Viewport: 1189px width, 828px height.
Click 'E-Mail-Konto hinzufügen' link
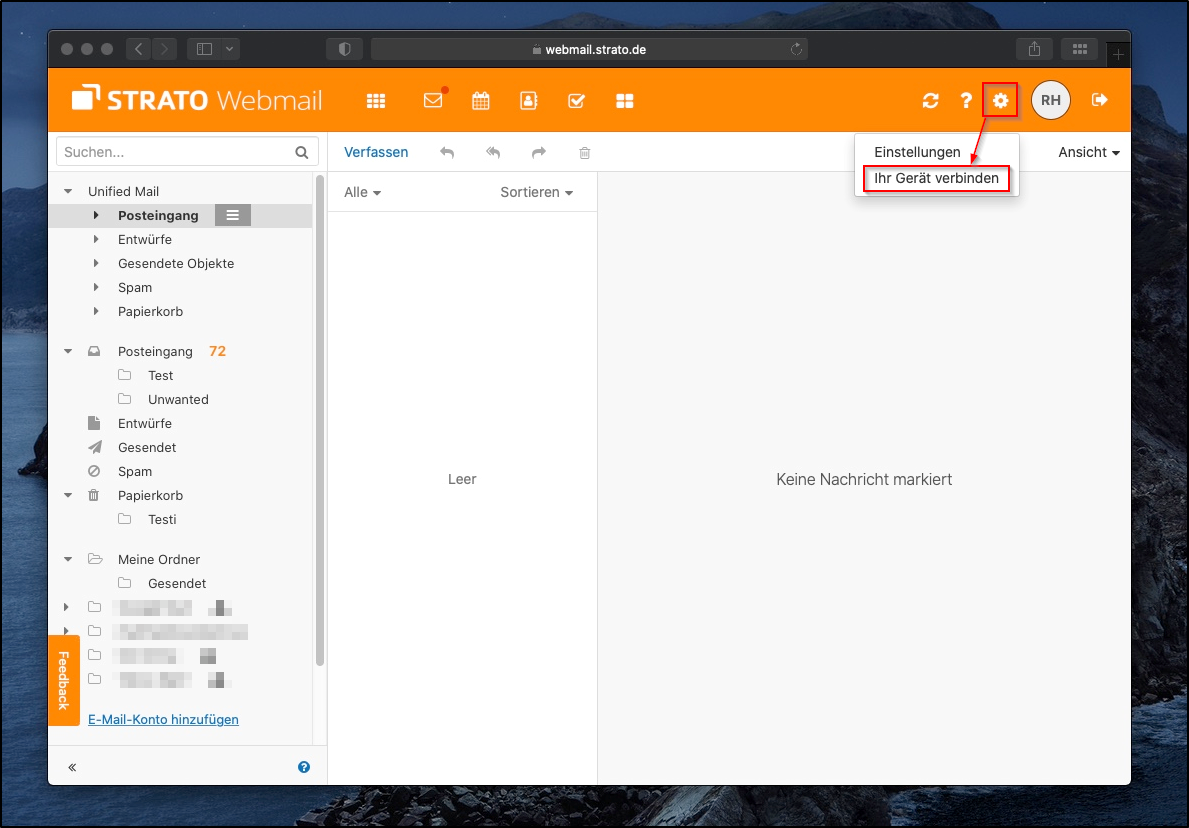coord(163,719)
